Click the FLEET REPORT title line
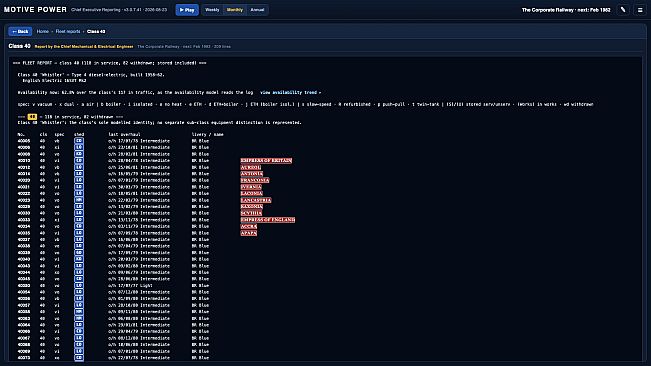Image resolution: width=651 pixels, height=366 pixels. [x=110, y=63]
